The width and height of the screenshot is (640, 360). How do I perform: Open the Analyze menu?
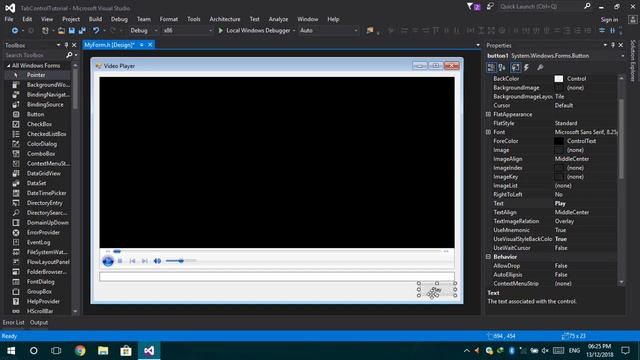pos(278,19)
